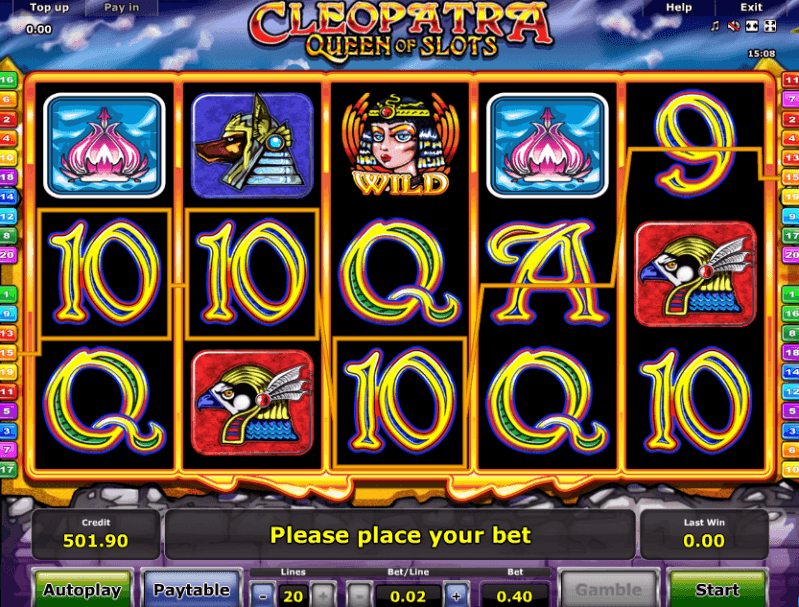Screen dimensions: 799x607
Task: Click the Cleopatra Wild symbol
Action: click(400, 145)
